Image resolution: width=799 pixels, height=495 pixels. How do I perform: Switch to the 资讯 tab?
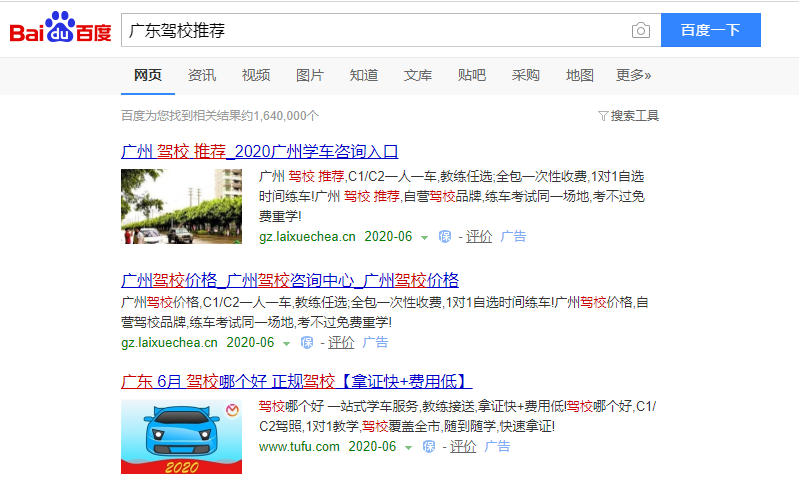click(x=202, y=75)
